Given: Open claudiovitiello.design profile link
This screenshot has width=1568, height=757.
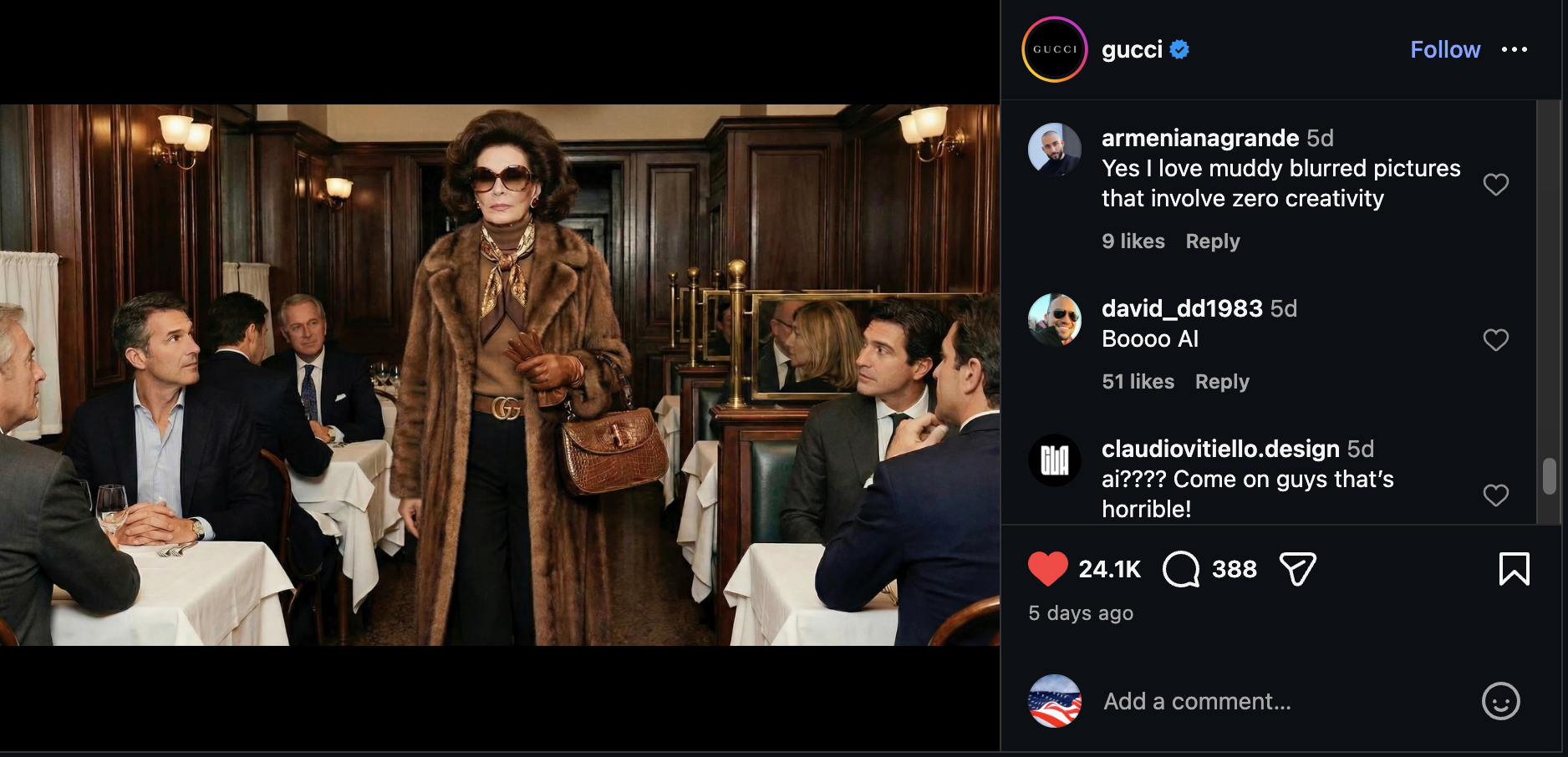Looking at the screenshot, I should coord(1220,449).
